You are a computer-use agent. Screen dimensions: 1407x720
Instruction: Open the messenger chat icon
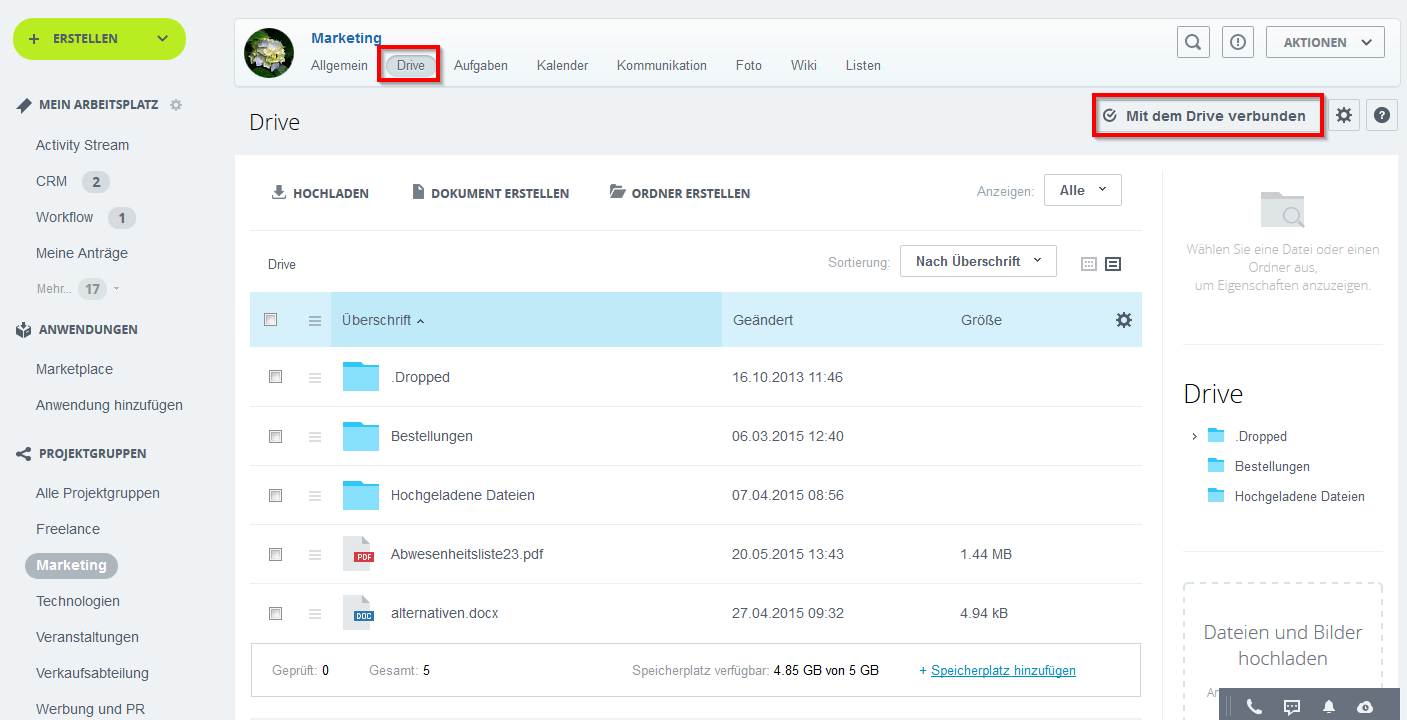point(1291,706)
